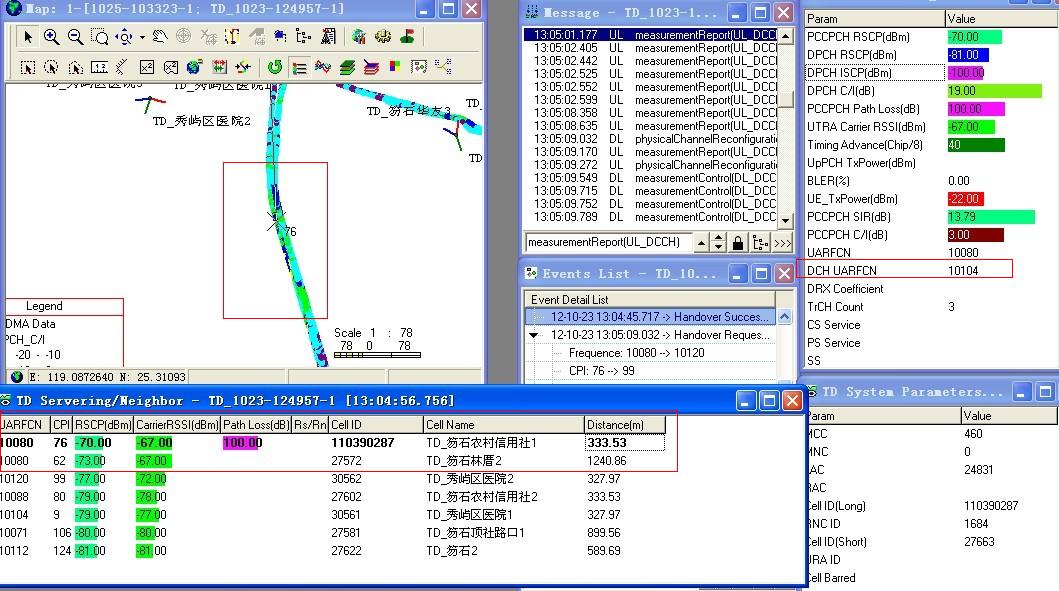Toggle the legend list icon
1059x591 pixels.
[x=299, y=67]
